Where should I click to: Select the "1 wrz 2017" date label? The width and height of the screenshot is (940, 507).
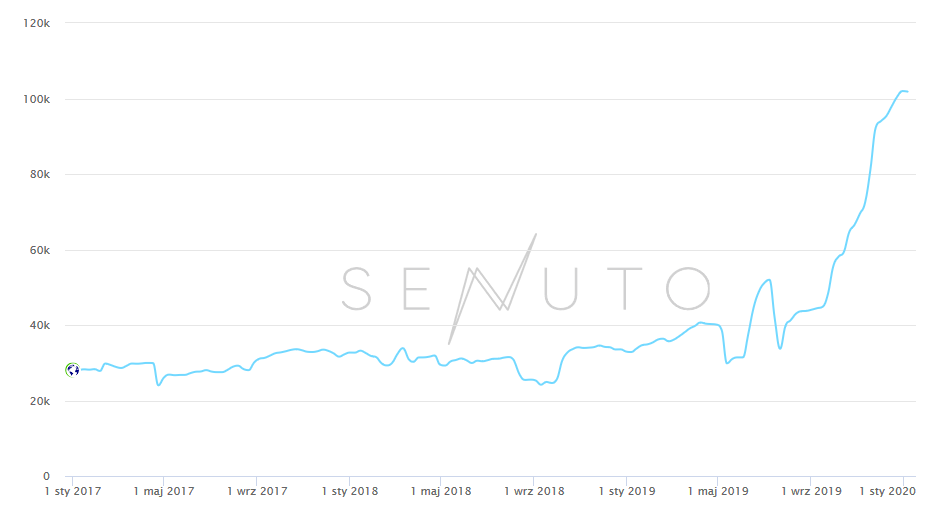257,492
